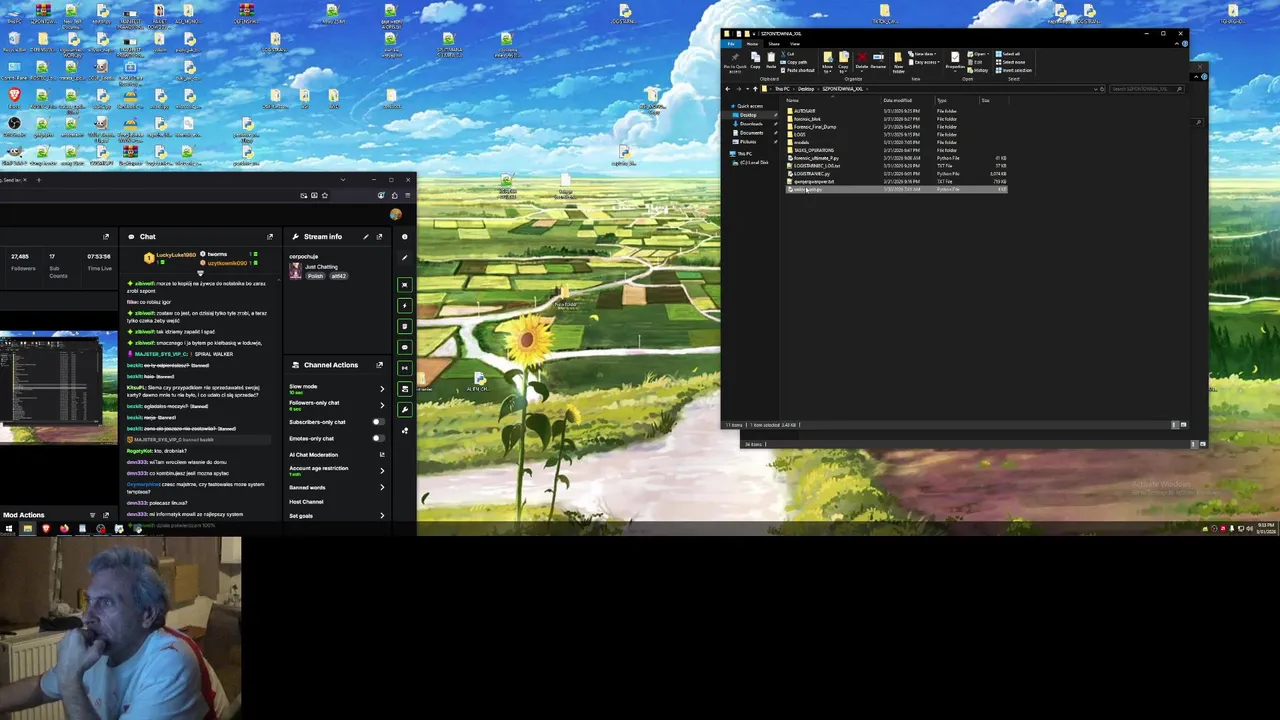
Task: Click Copy path in the Clipboard group
Action: 794,62
